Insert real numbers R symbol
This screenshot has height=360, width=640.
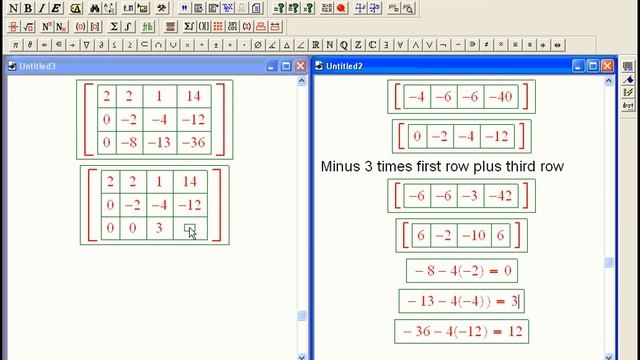point(316,45)
